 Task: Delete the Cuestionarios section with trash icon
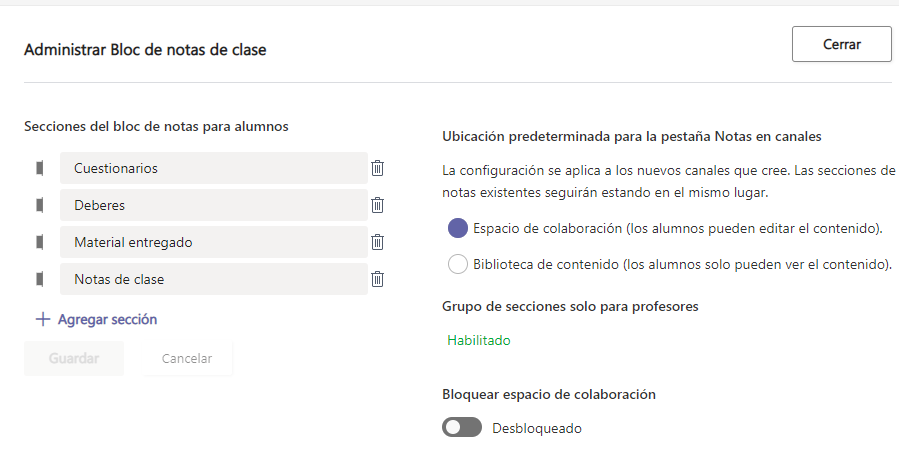point(377,168)
